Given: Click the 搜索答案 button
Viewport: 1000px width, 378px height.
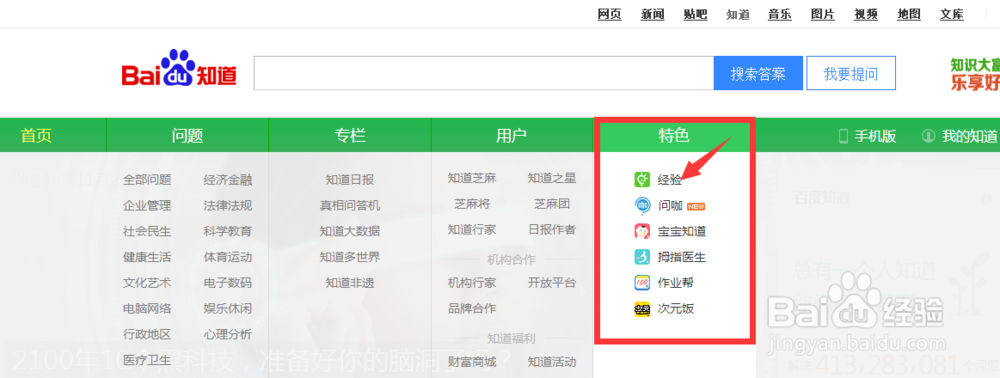Looking at the screenshot, I should pos(758,73).
